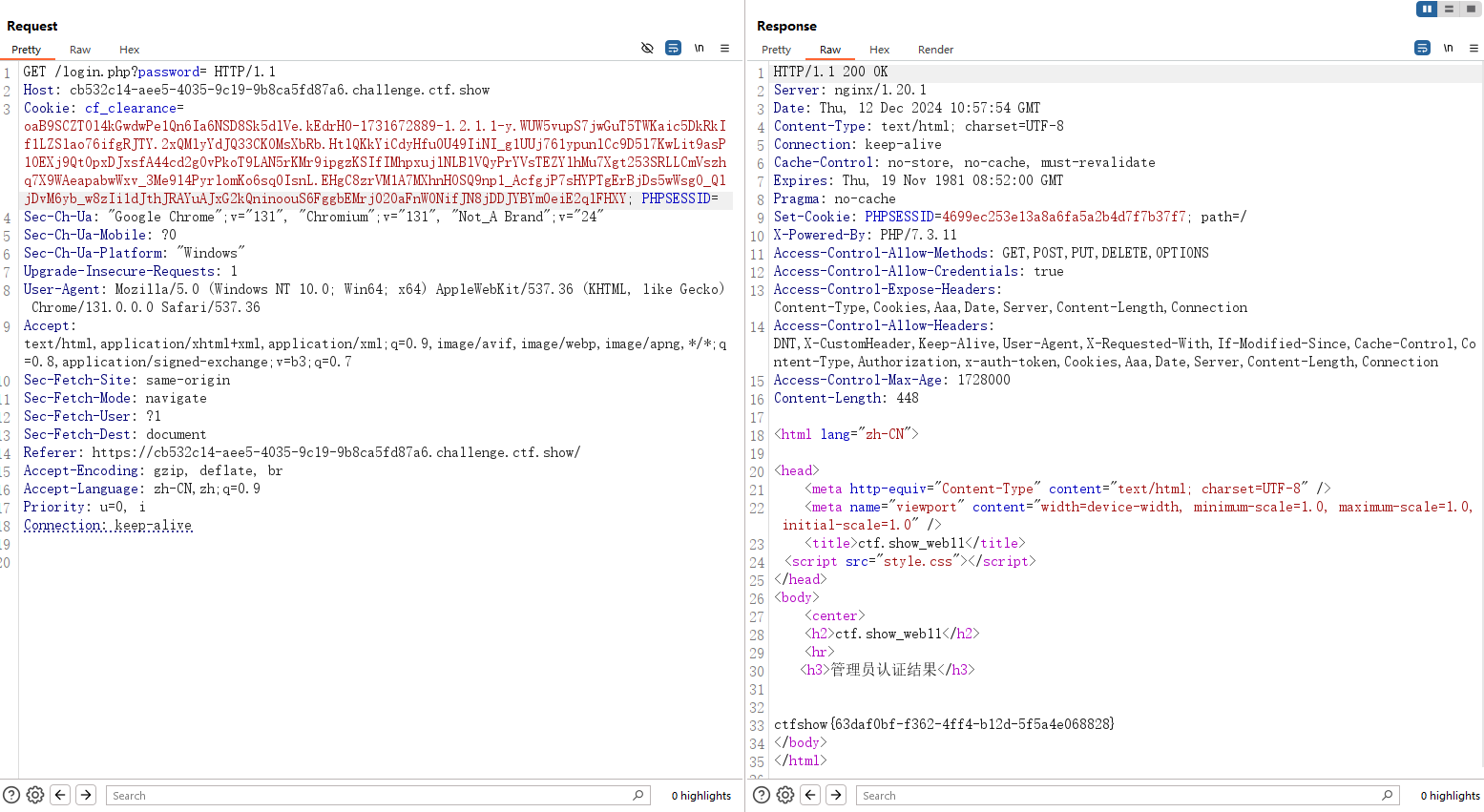Open Request search settings gear
This screenshot has height=812, width=1484.
[35, 795]
